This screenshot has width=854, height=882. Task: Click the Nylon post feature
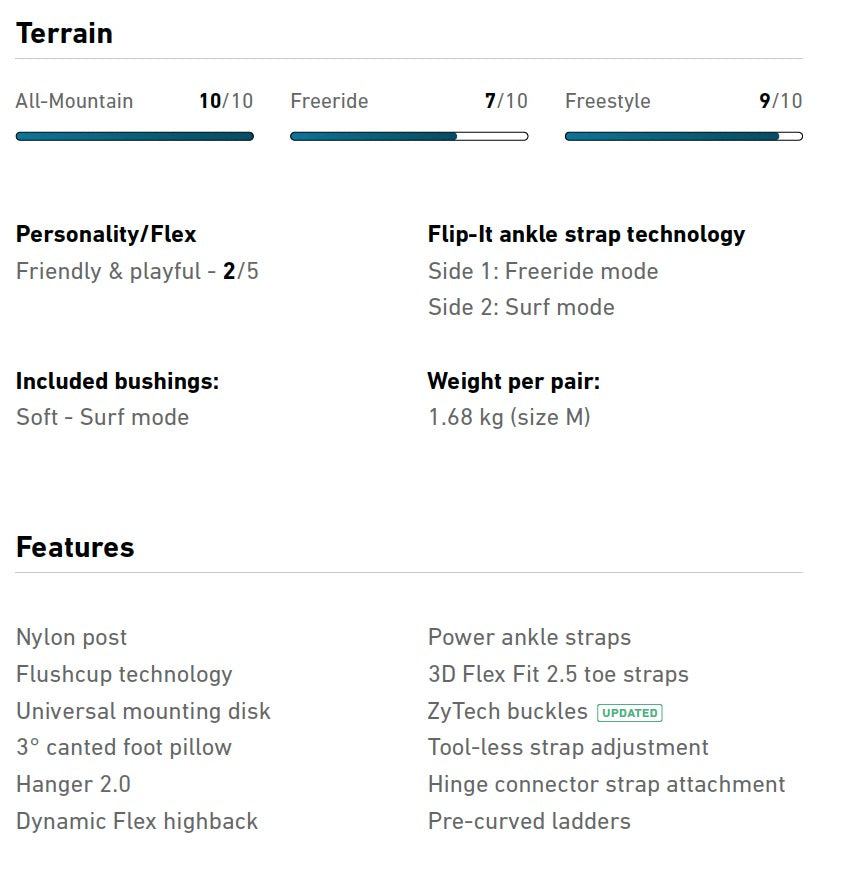72,637
